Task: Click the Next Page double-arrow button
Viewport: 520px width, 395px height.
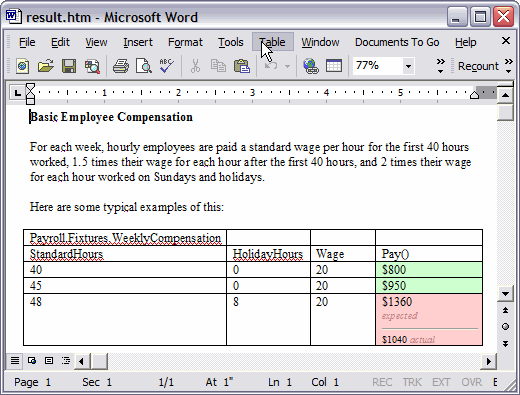Action: [505, 344]
